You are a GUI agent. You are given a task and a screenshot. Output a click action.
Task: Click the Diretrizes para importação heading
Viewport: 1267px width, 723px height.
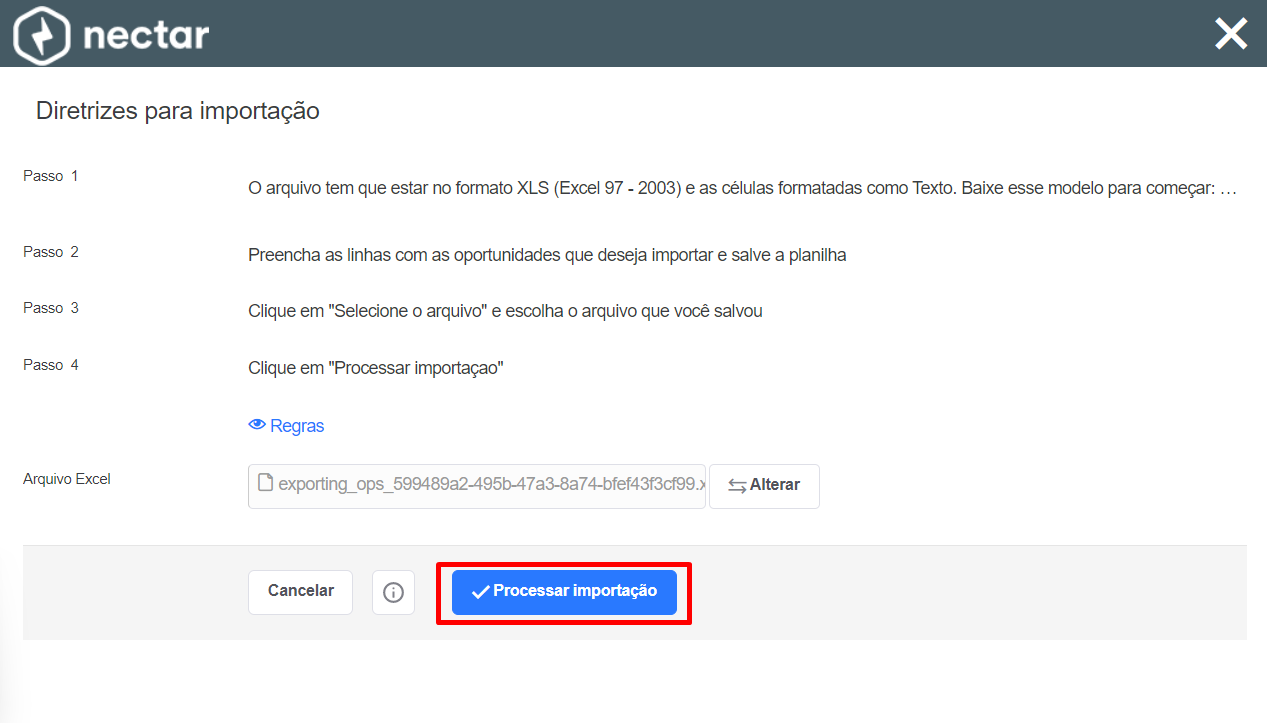(x=178, y=111)
